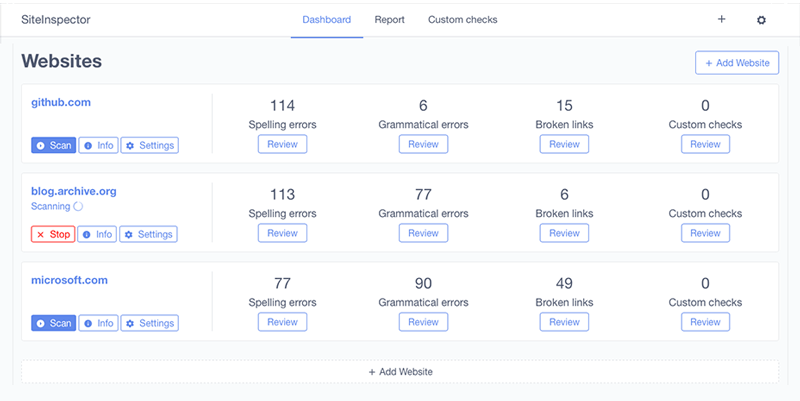Open Settings for github.com
The image size is (800, 401).
click(149, 145)
